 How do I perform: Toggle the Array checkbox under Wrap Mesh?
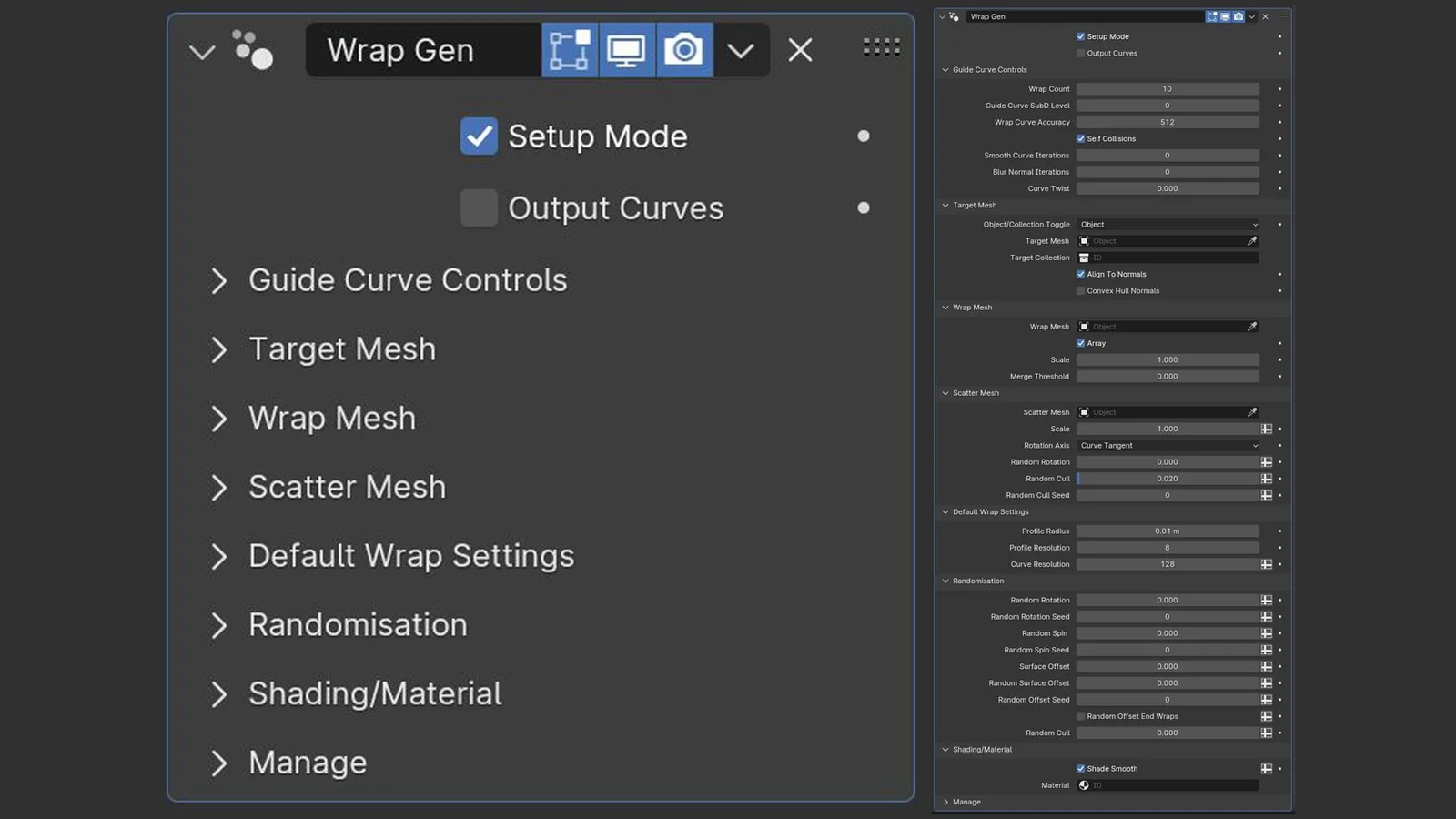1080,343
